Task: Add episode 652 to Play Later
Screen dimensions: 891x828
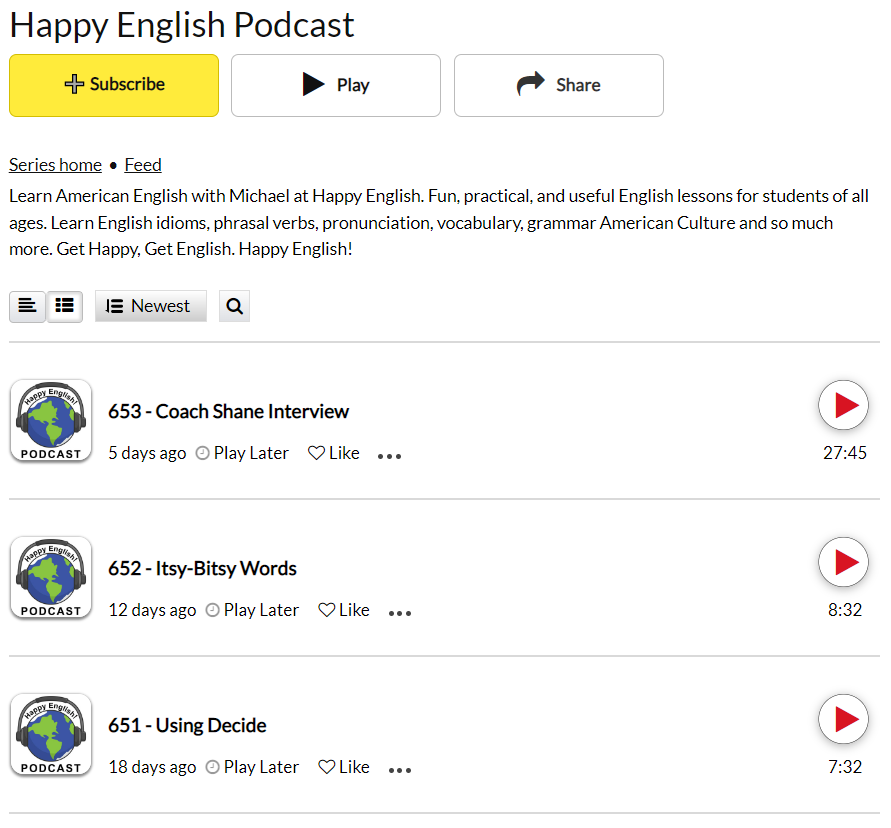Action: pyautogui.click(x=252, y=610)
